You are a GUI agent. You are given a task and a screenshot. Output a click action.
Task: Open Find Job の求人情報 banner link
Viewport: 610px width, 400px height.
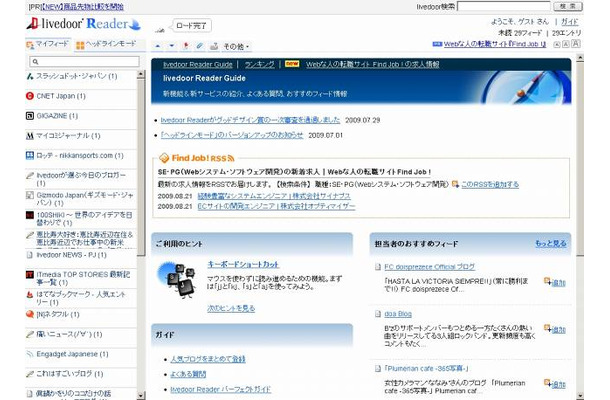tap(372, 65)
